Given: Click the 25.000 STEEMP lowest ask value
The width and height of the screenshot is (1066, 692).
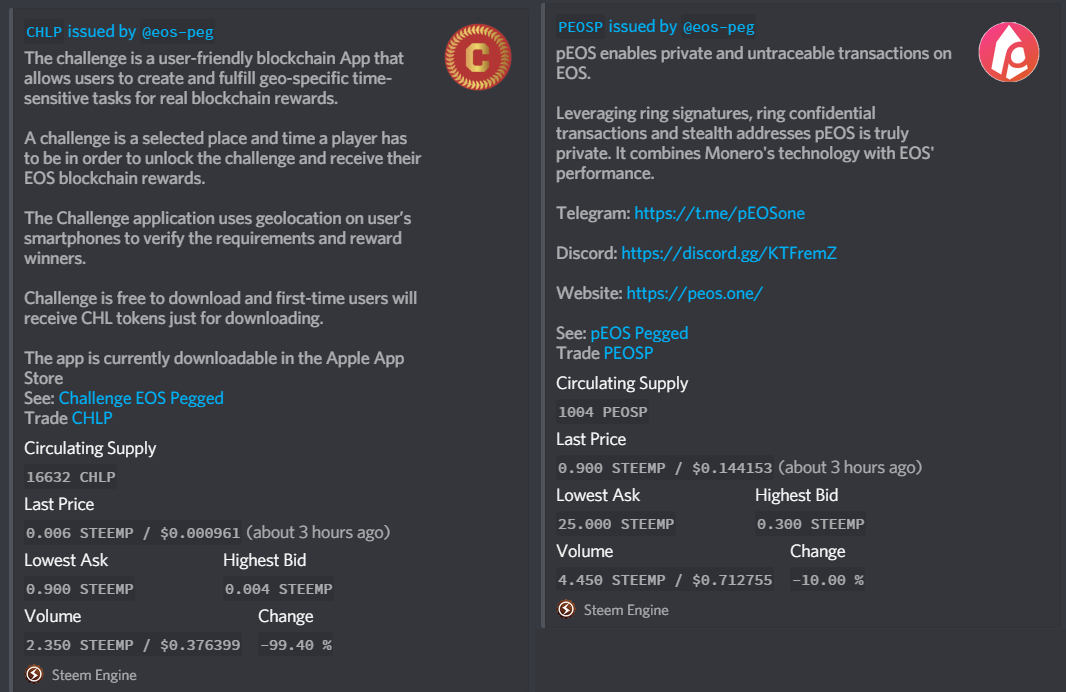Looking at the screenshot, I should point(616,523).
